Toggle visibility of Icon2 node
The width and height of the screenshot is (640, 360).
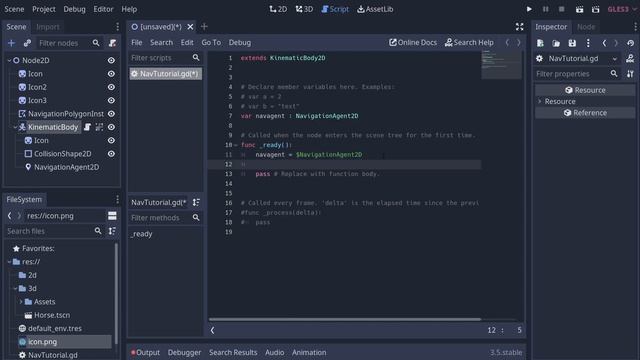(111, 87)
